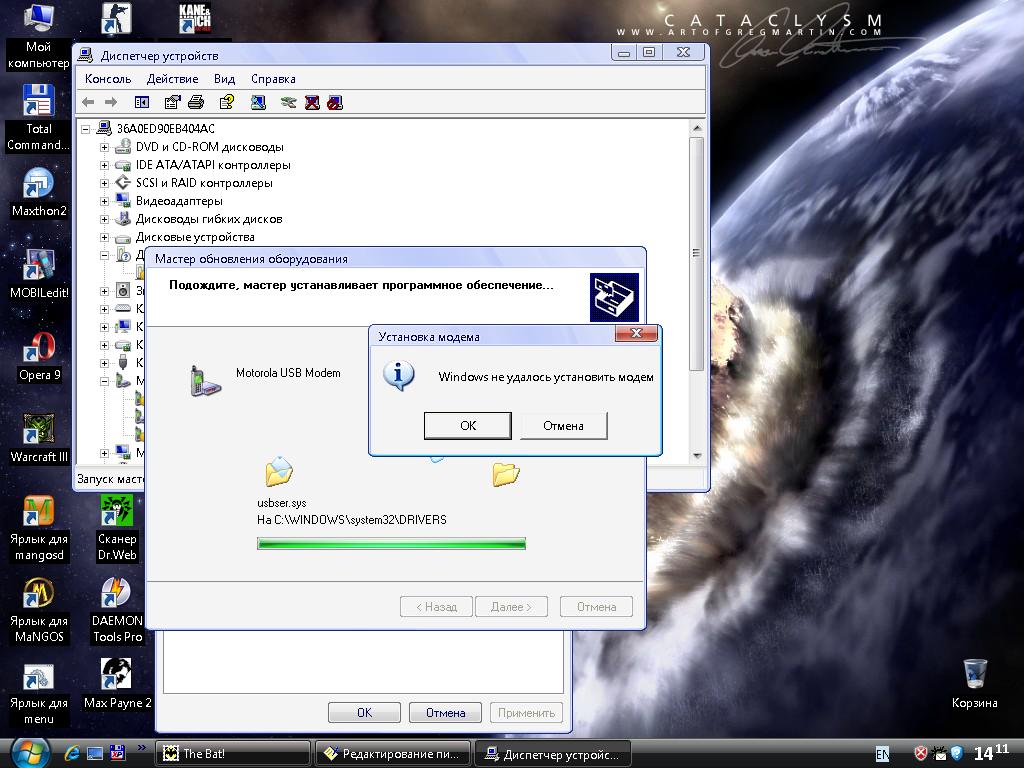The height and width of the screenshot is (768, 1024).
Task: Click the < Назад wizard button
Action: tap(436, 607)
